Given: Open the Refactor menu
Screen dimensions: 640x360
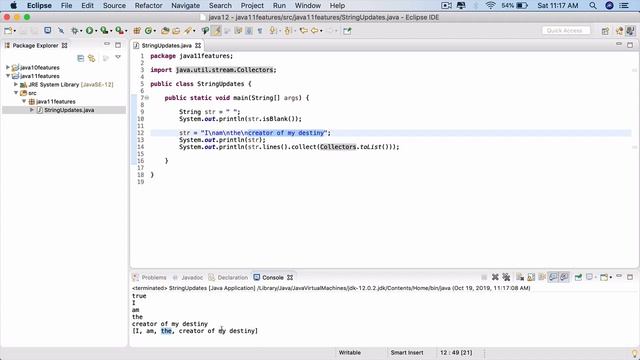Looking at the screenshot, I should click(x=149, y=6).
